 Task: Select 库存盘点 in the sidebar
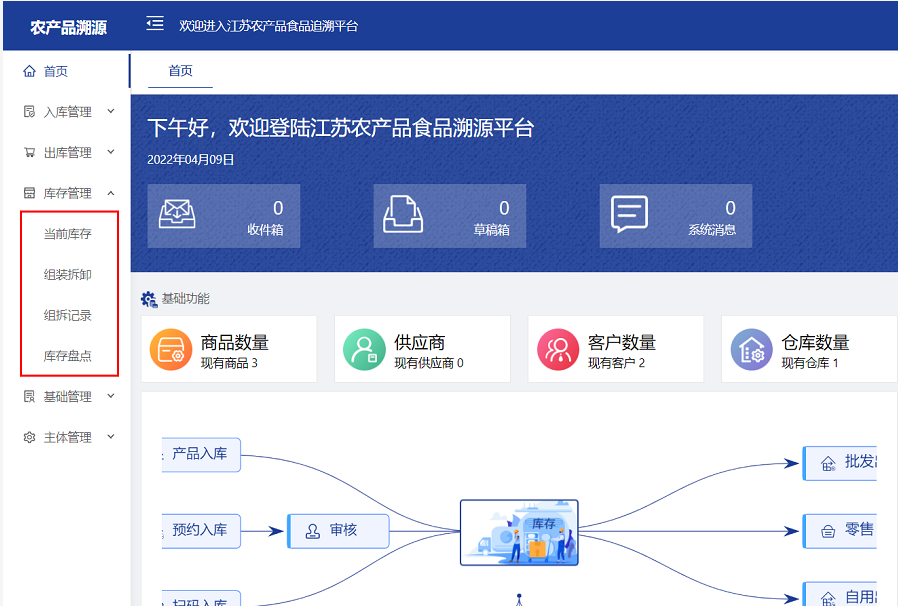(x=68, y=356)
